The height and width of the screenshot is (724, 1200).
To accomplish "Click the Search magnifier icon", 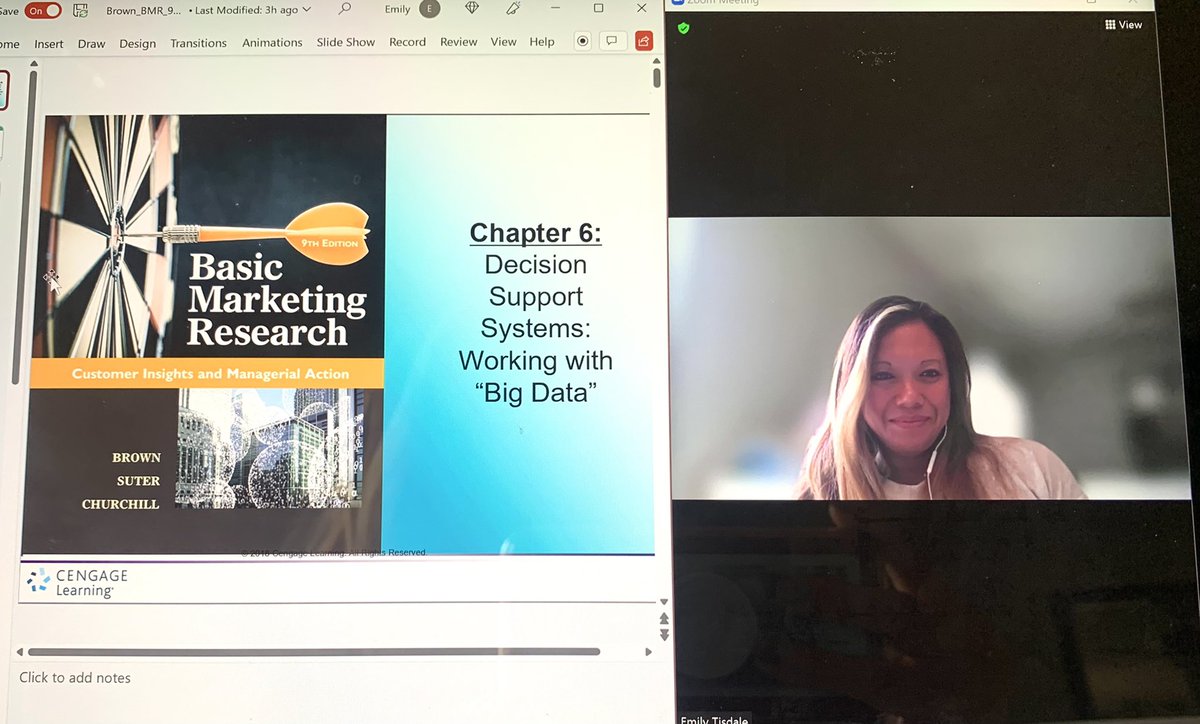I will pos(345,9).
